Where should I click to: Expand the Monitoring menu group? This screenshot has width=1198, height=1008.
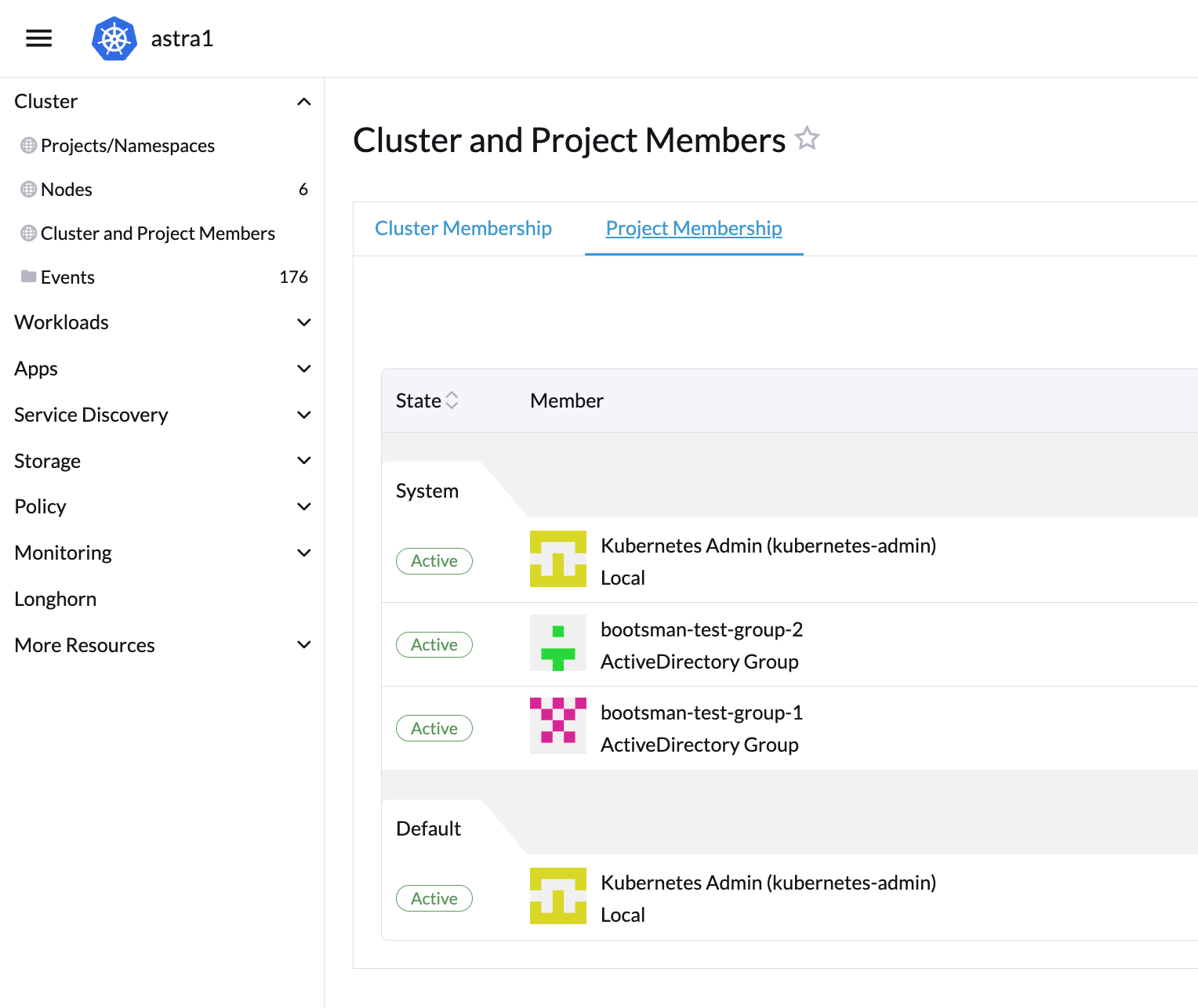(x=304, y=553)
